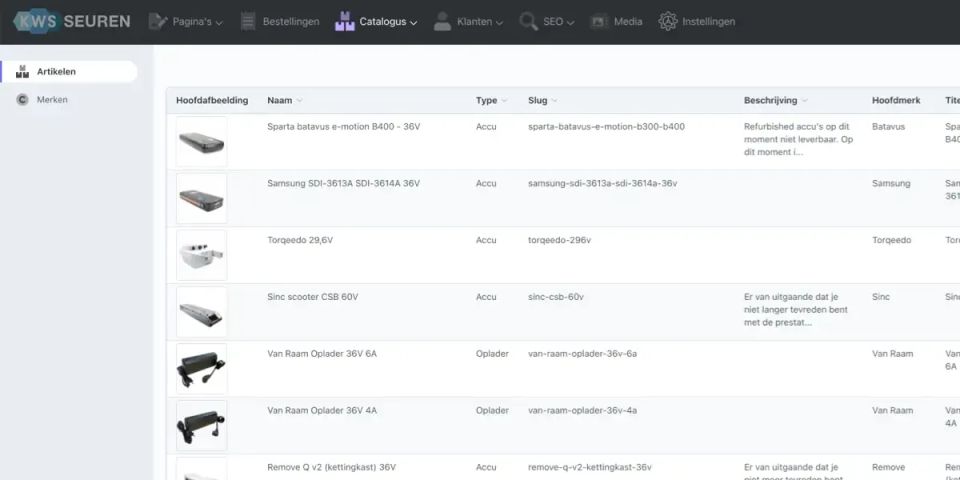Open the Catalogus menu

click(x=376, y=21)
